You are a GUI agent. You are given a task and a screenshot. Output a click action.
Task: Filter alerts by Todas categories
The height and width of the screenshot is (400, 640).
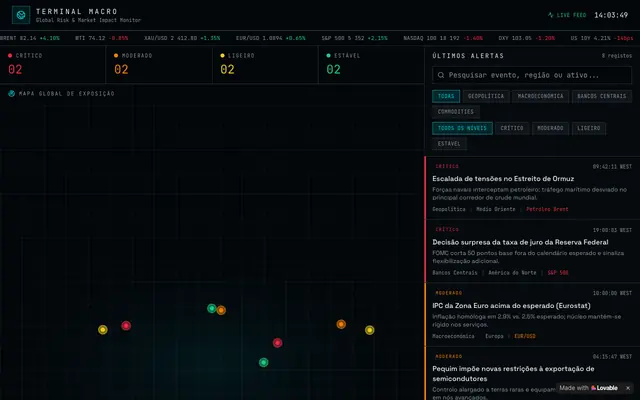point(446,96)
